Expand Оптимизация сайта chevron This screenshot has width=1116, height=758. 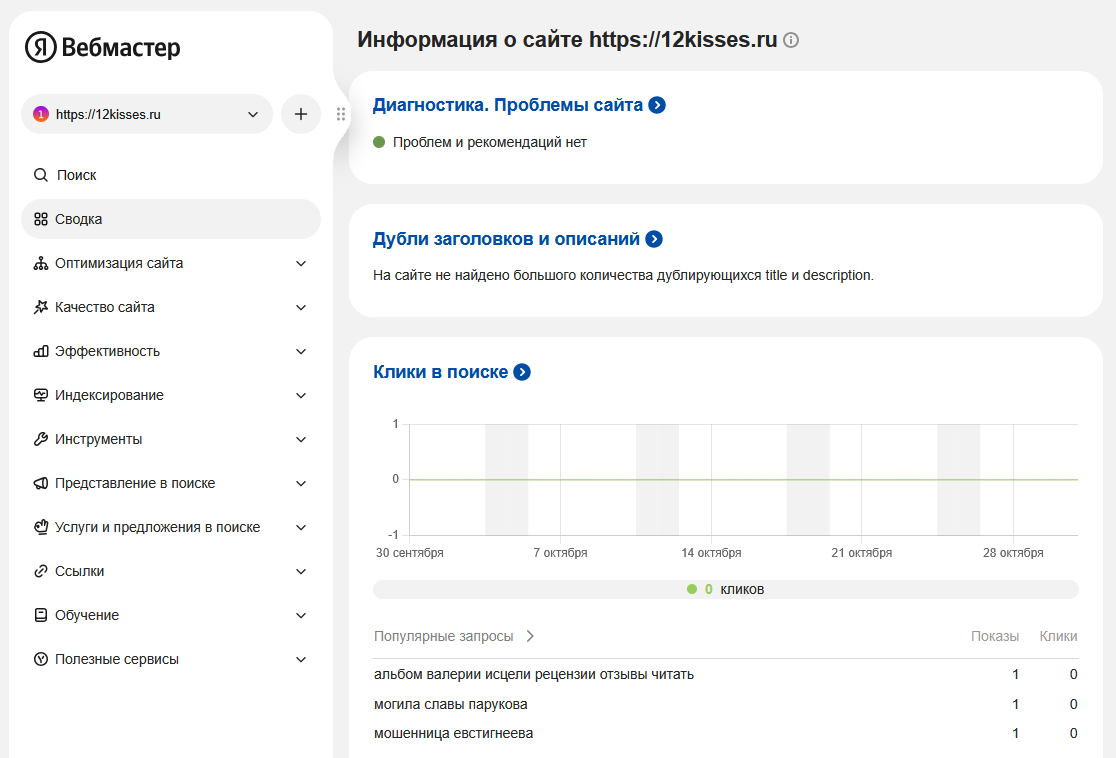[301, 263]
